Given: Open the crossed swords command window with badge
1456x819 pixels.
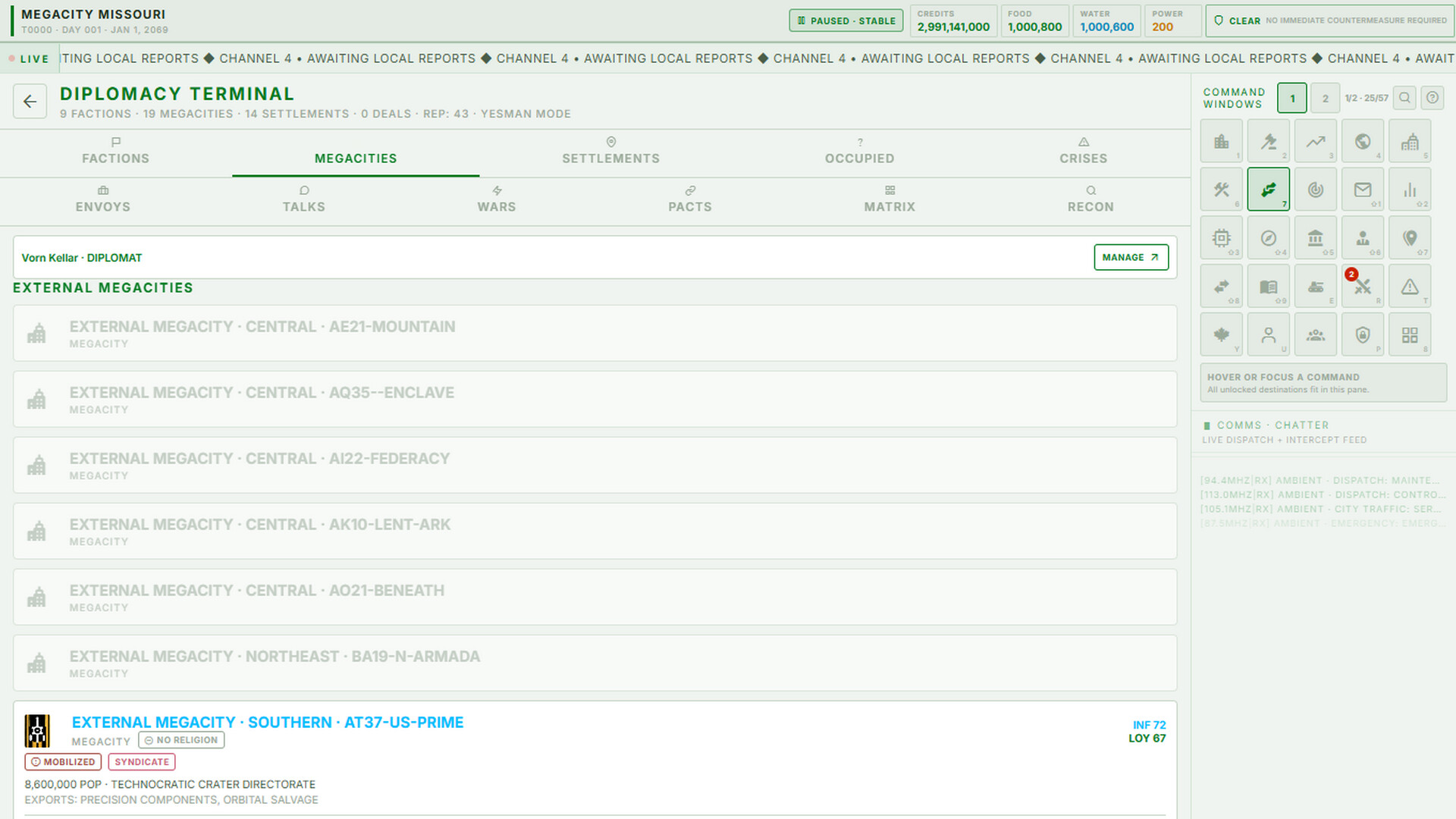Looking at the screenshot, I should coord(1363,287).
